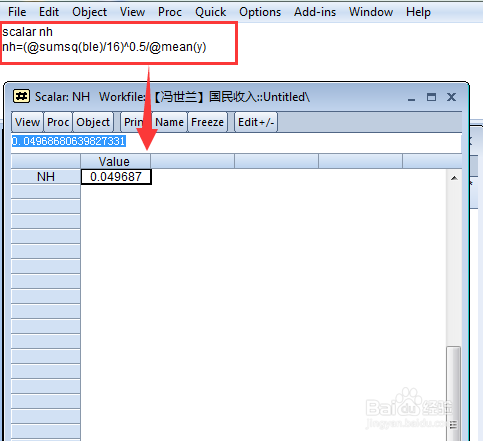Open the Options menu

click(260, 12)
